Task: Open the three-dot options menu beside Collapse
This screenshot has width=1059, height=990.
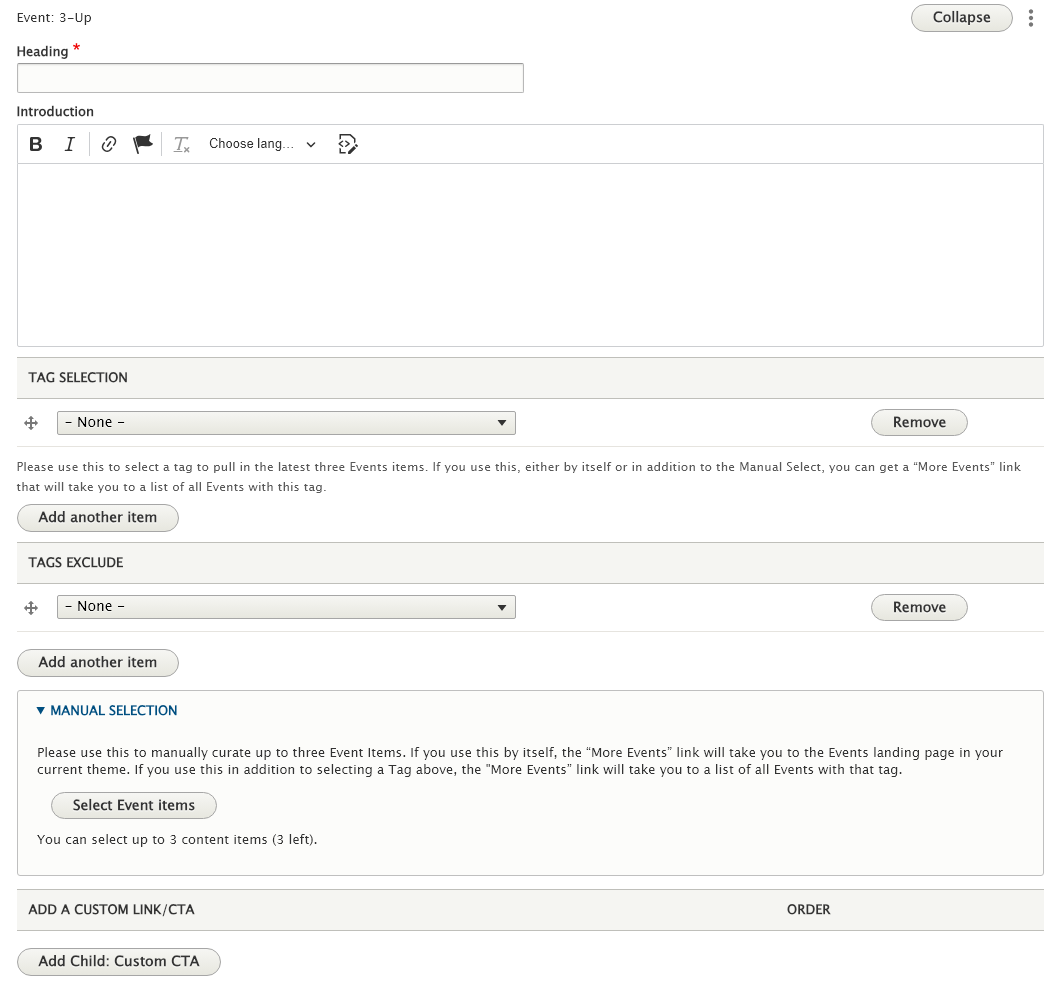Action: (1031, 18)
